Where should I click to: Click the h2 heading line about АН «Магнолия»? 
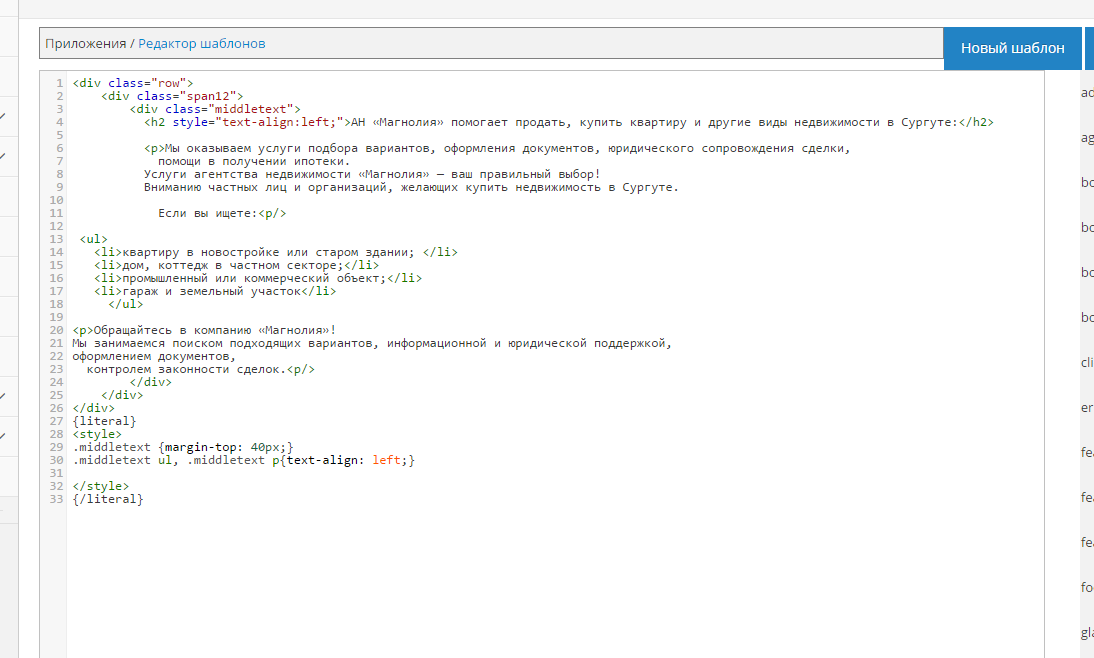[x=569, y=122]
